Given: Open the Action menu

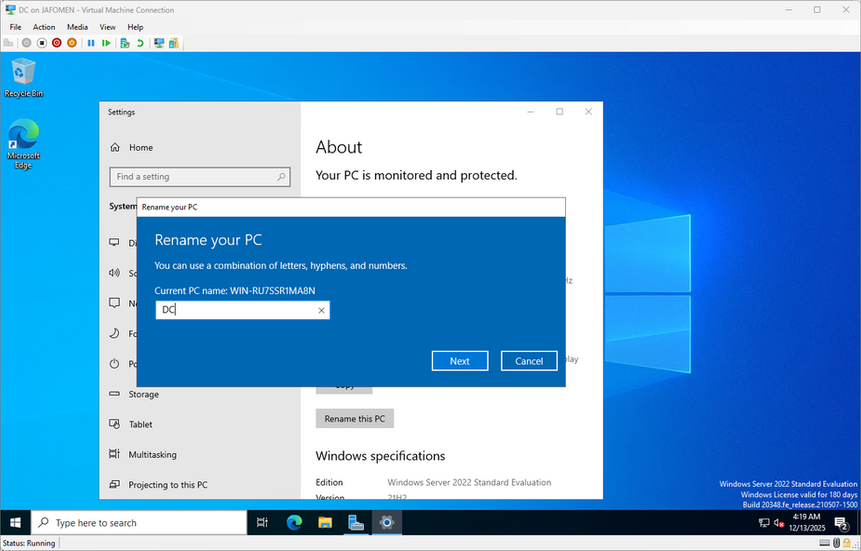Looking at the screenshot, I should point(44,27).
